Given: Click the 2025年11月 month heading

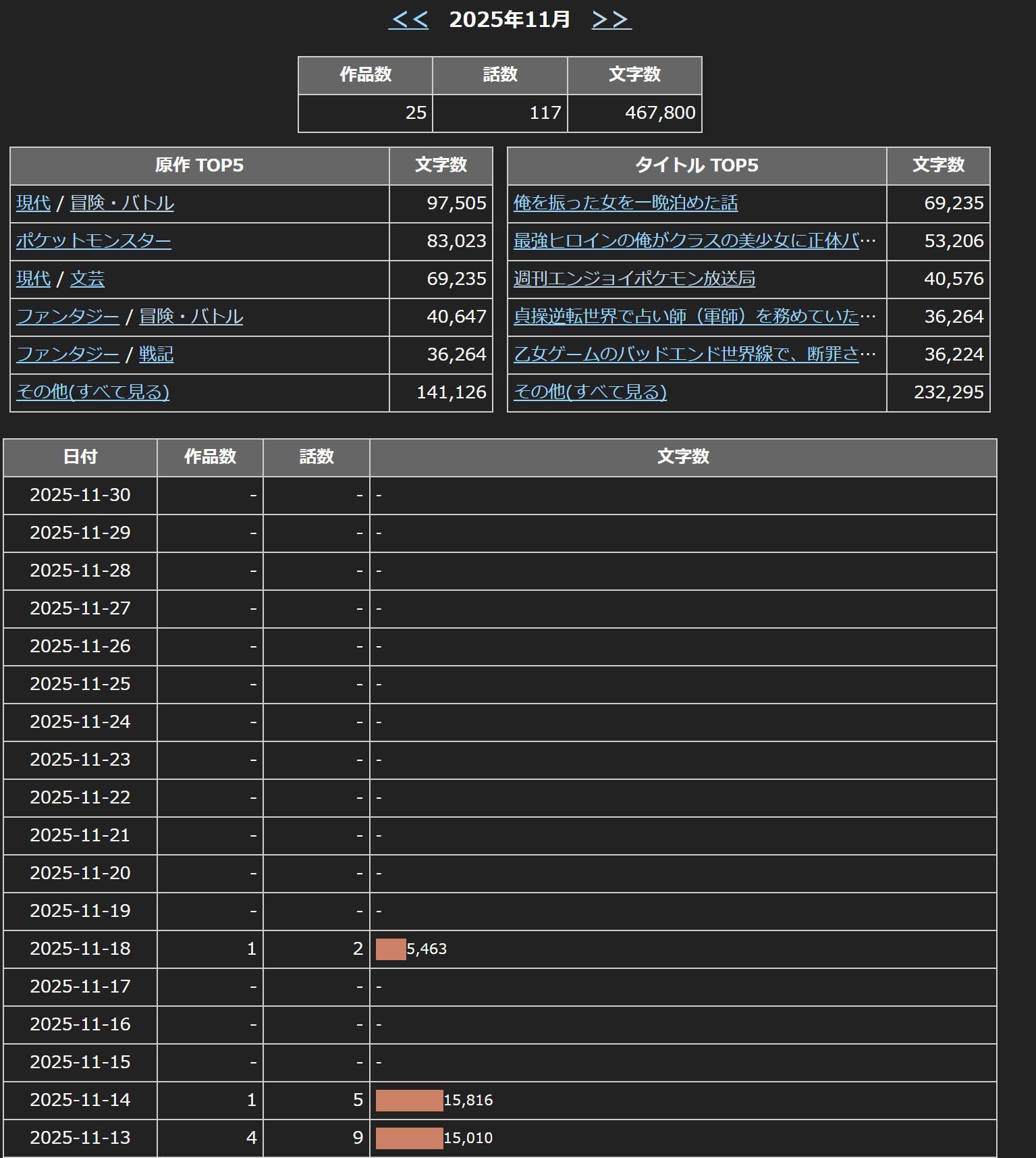Looking at the screenshot, I should pos(510,20).
